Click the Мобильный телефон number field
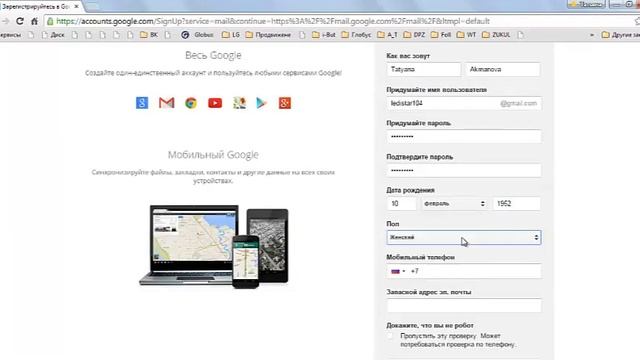The height and width of the screenshot is (360, 640). (x=464, y=271)
